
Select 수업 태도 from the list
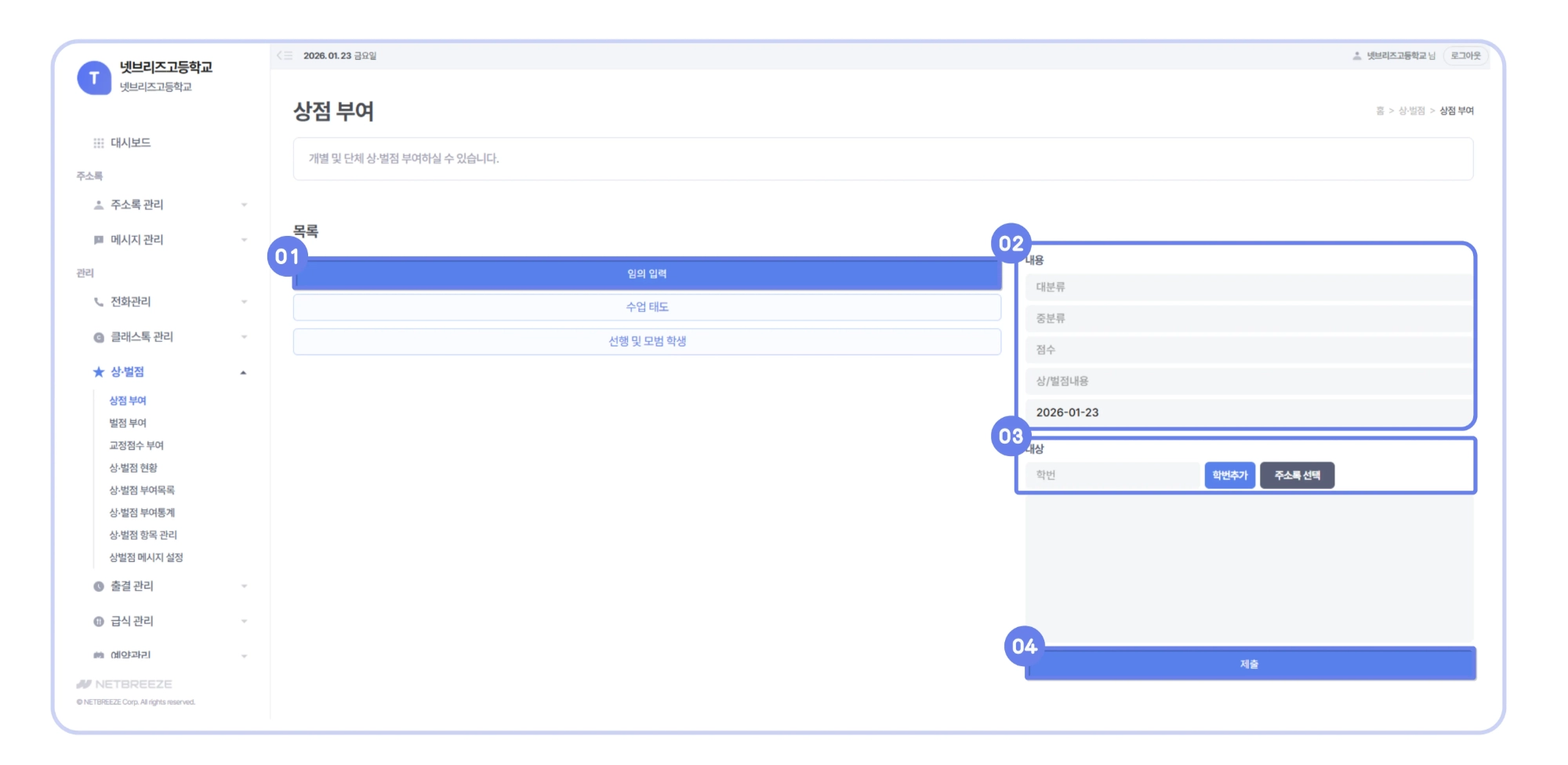[647, 307]
